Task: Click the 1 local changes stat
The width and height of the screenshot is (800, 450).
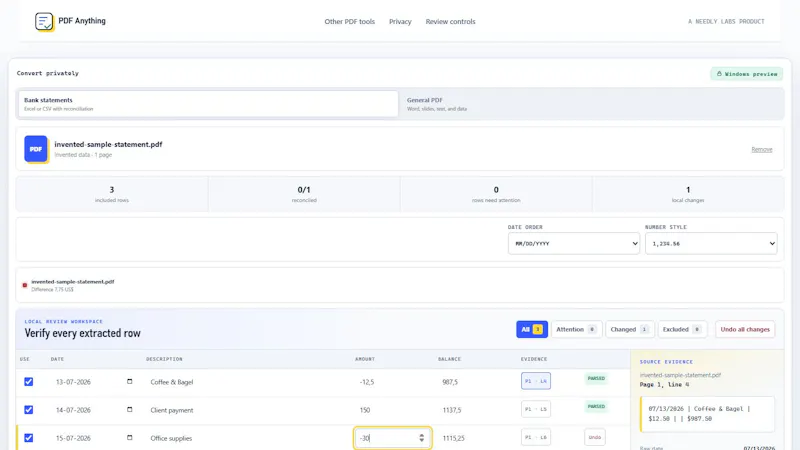Action: (x=688, y=194)
